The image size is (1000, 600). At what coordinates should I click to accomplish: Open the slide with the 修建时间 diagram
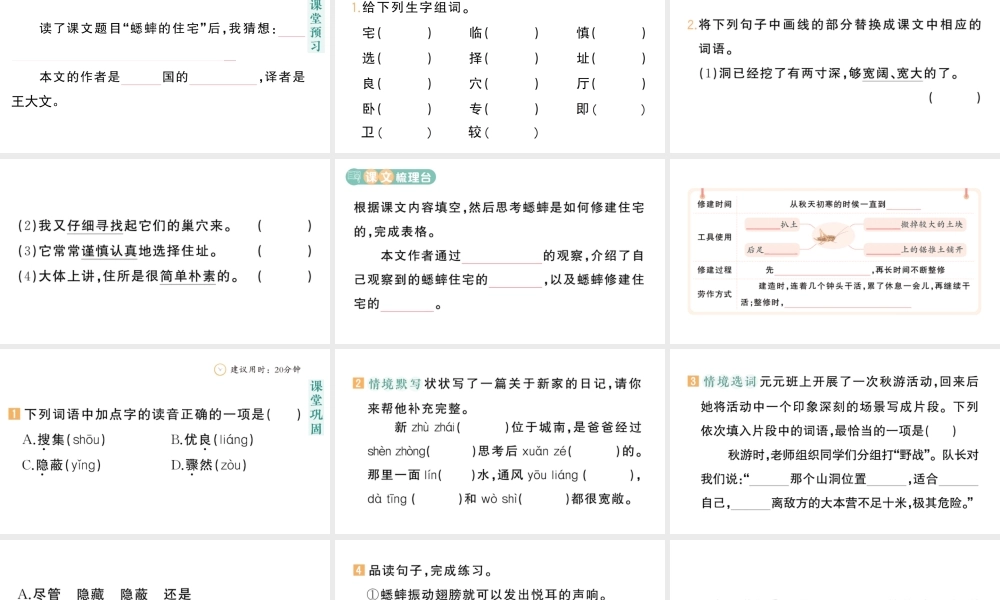pyautogui.click(x=835, y=251)
